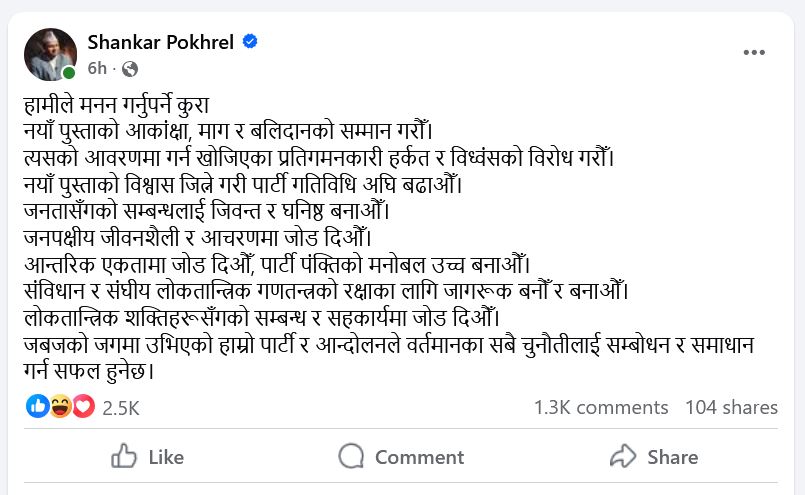Click the 6h post timestamp
The image size is (805, 495).
97,69
